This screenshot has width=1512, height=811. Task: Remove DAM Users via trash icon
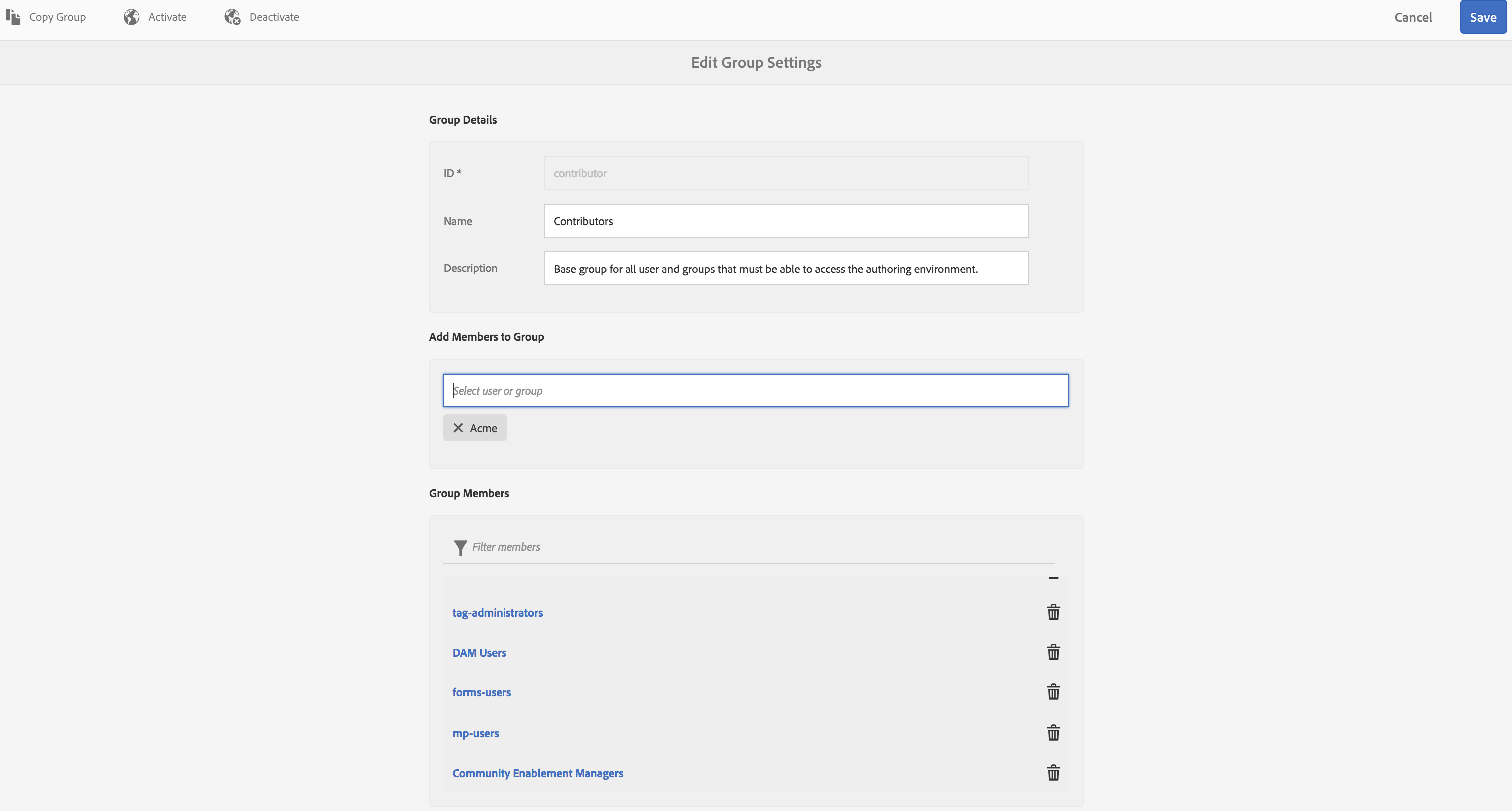(1053, 652)
